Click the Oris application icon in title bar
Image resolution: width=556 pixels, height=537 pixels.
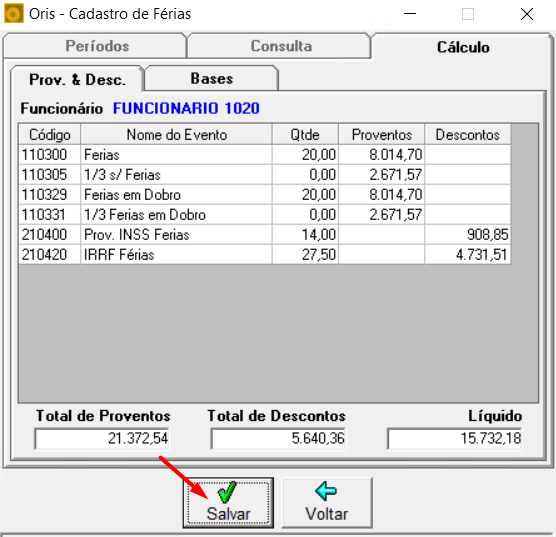(13, 14)
